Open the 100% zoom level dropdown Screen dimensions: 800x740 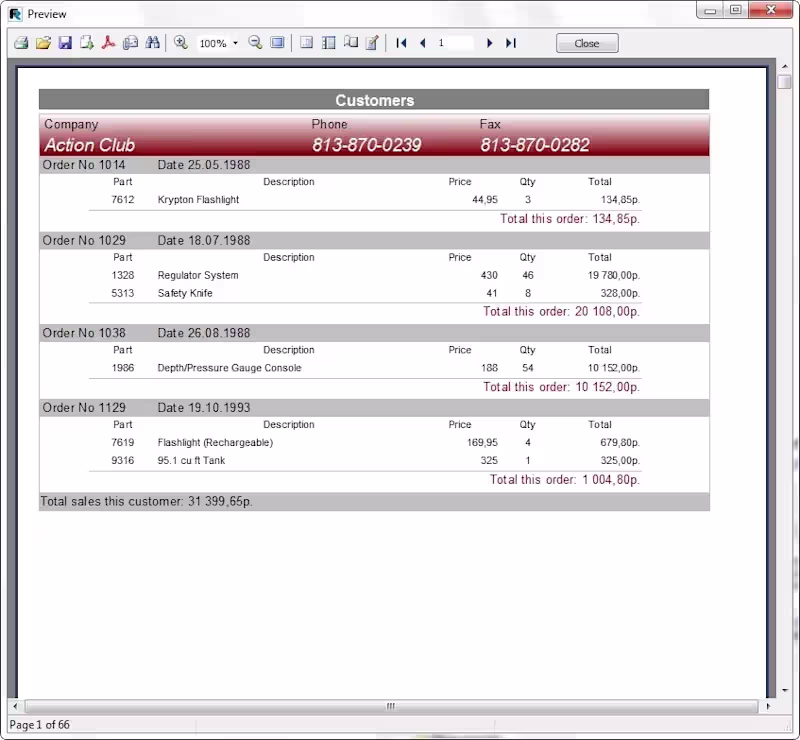(235, 43)
